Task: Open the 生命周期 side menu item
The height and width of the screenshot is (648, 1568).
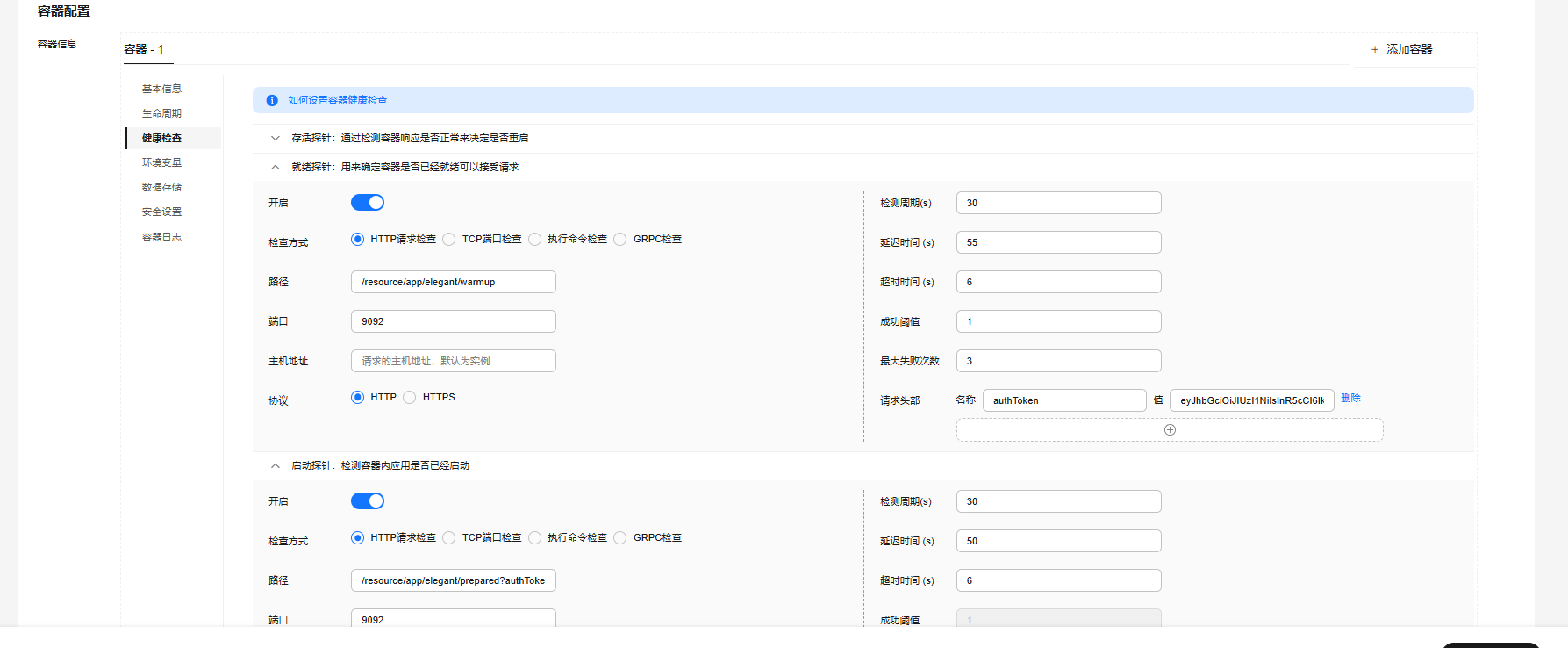Action: click(x=161, y=113)
